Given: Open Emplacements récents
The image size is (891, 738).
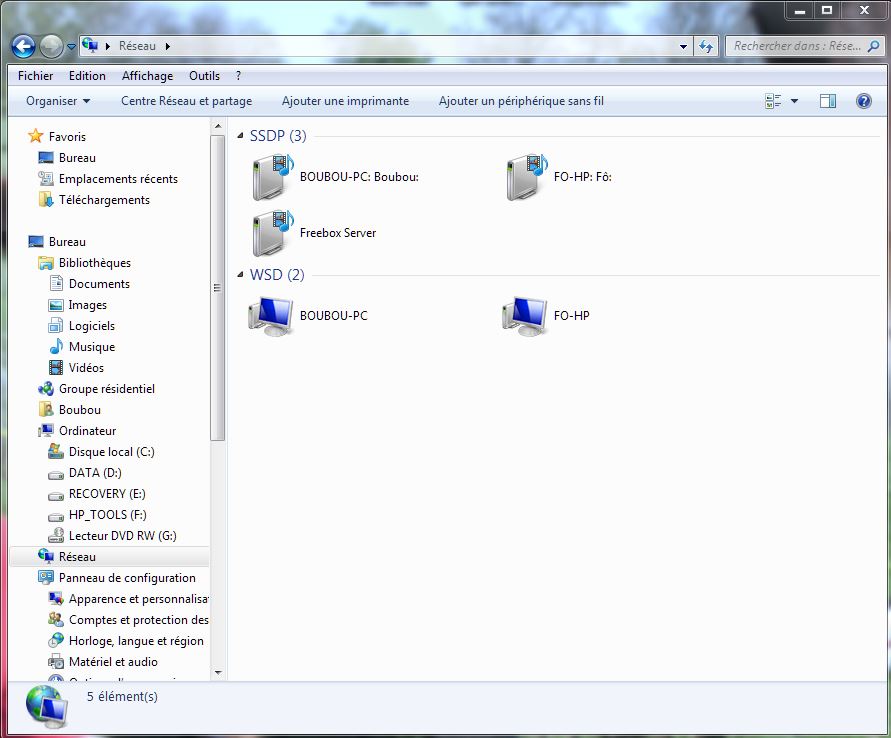Looking at the screenshot, I should [x=108, y=179].
